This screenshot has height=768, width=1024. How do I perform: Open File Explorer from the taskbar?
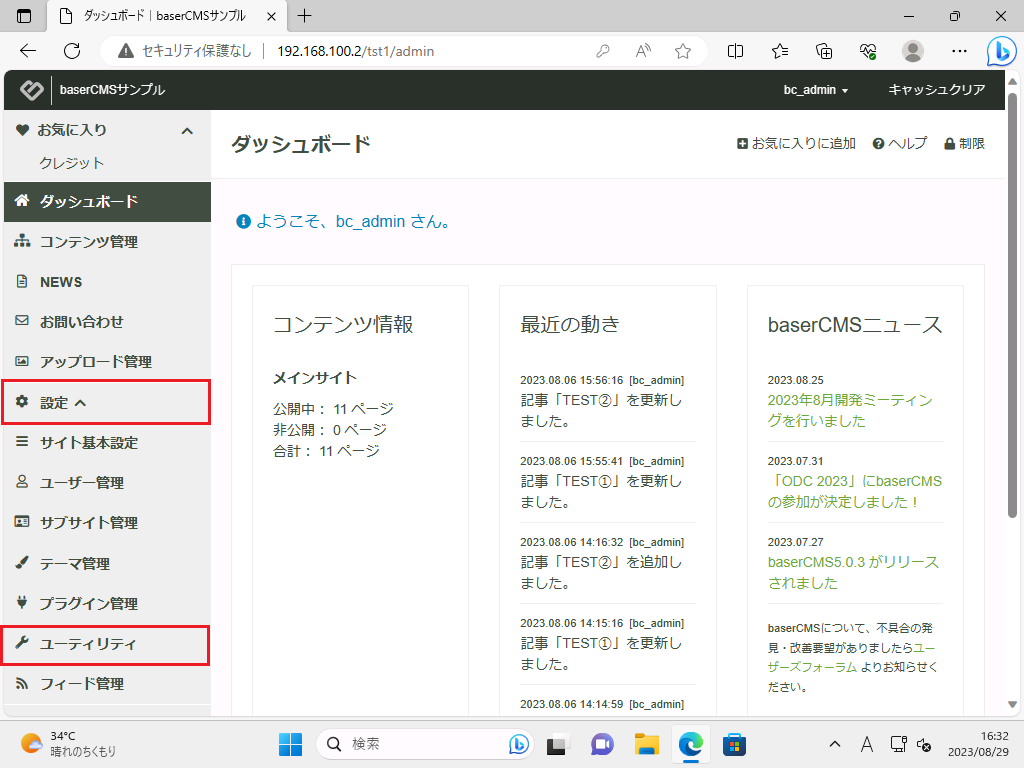647,744
